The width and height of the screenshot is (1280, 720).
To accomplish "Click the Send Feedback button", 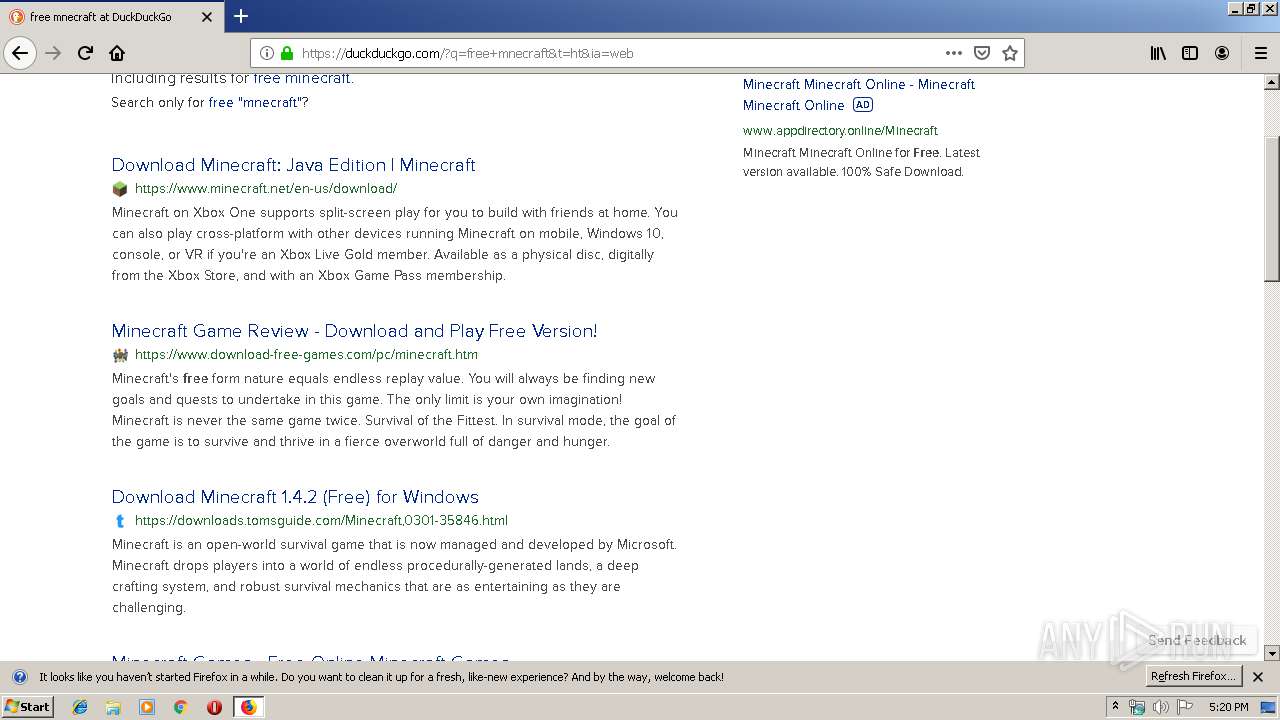I will point(1197,640).
